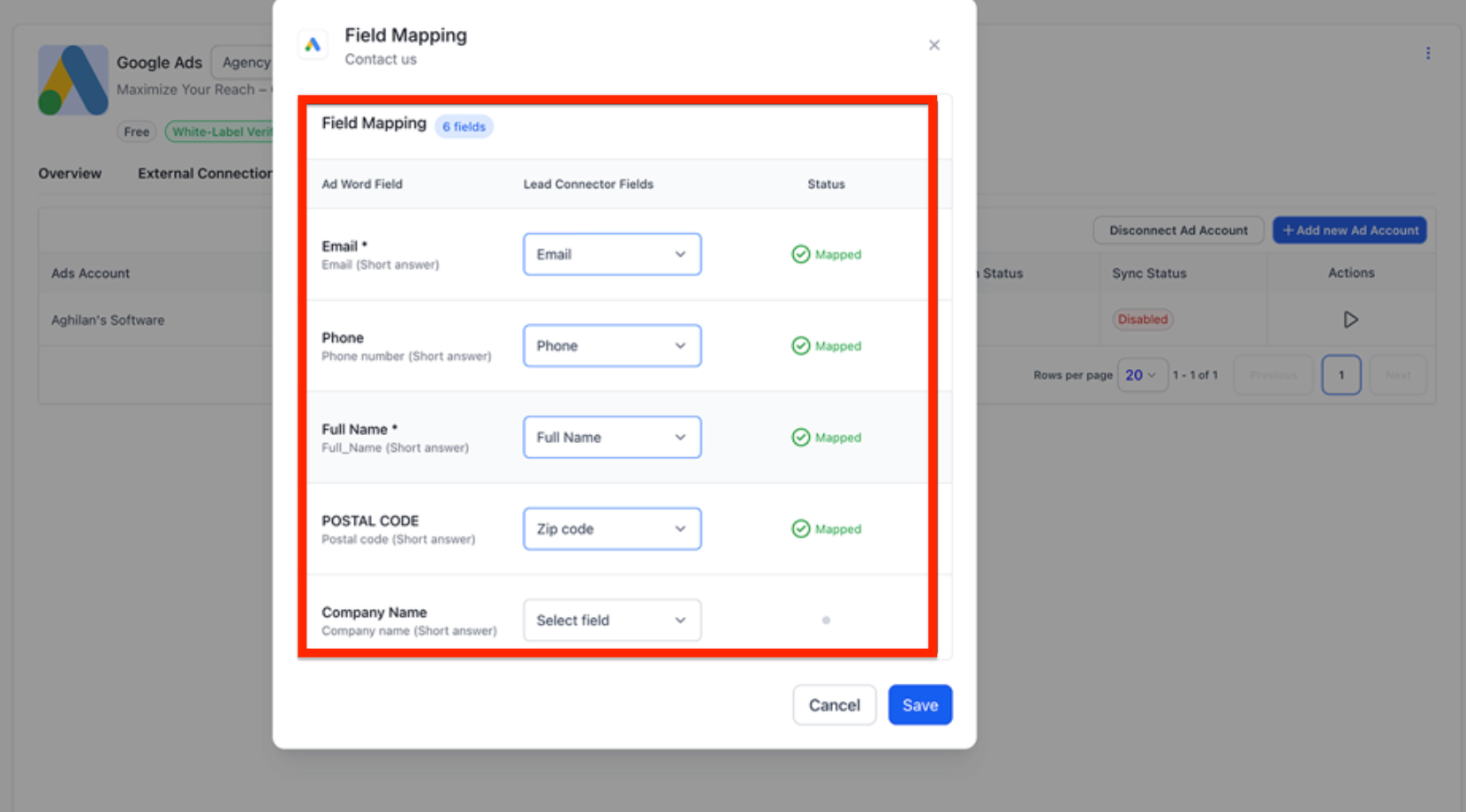Save the field mapping

coord(919,705)
